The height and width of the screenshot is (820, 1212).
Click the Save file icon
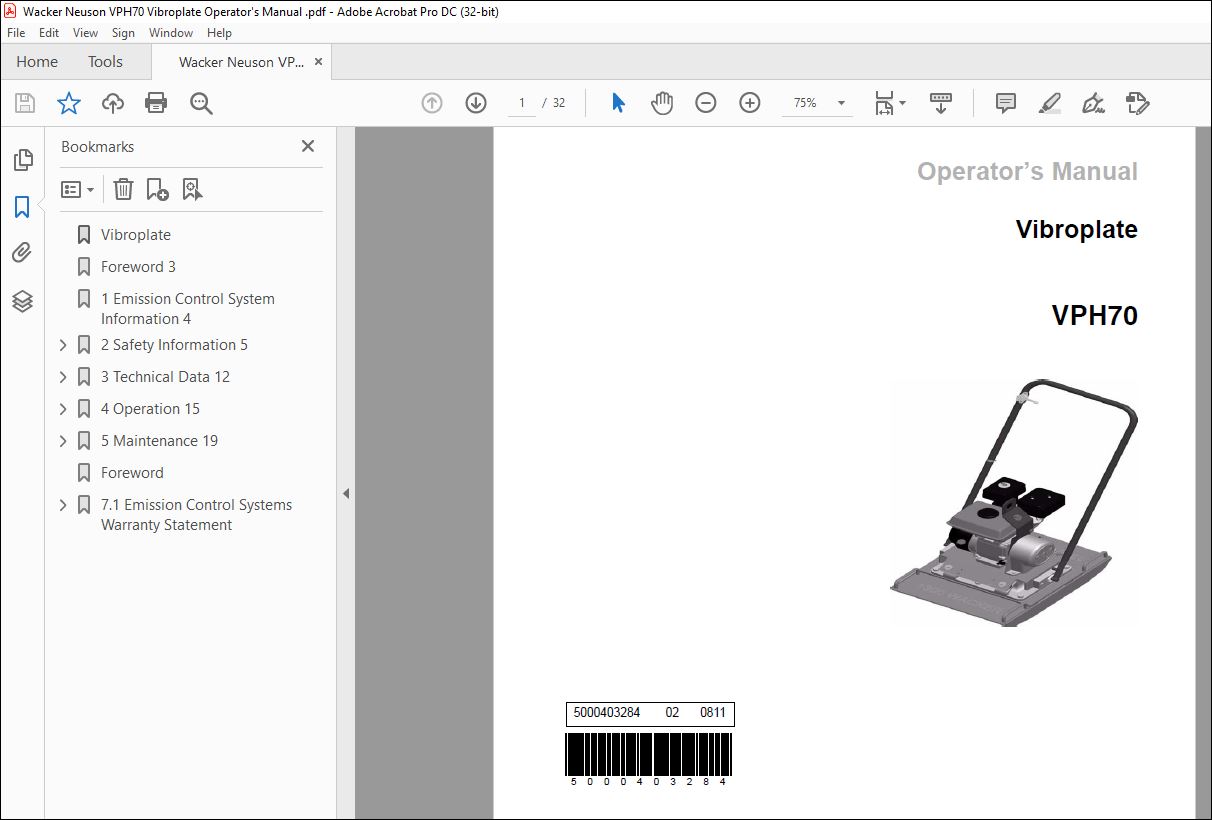pyautogui.click(x=25, y=103)
